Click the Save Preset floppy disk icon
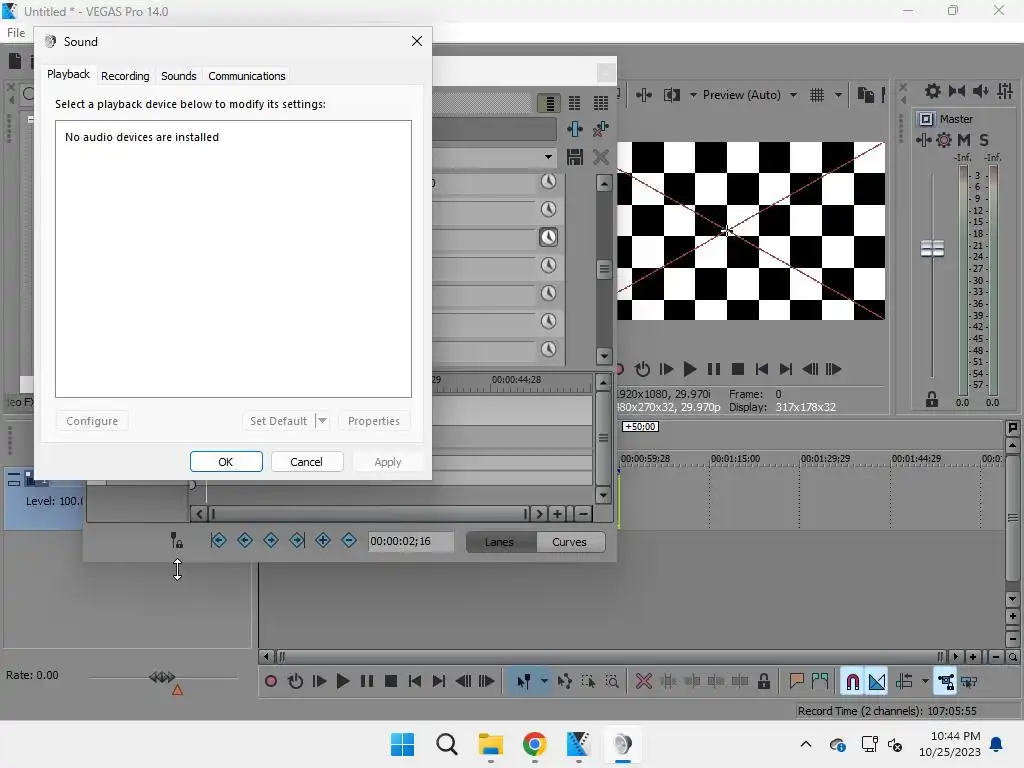Image resolution: width=1024 pixels, height=768 pixels. tap(575, 157)
